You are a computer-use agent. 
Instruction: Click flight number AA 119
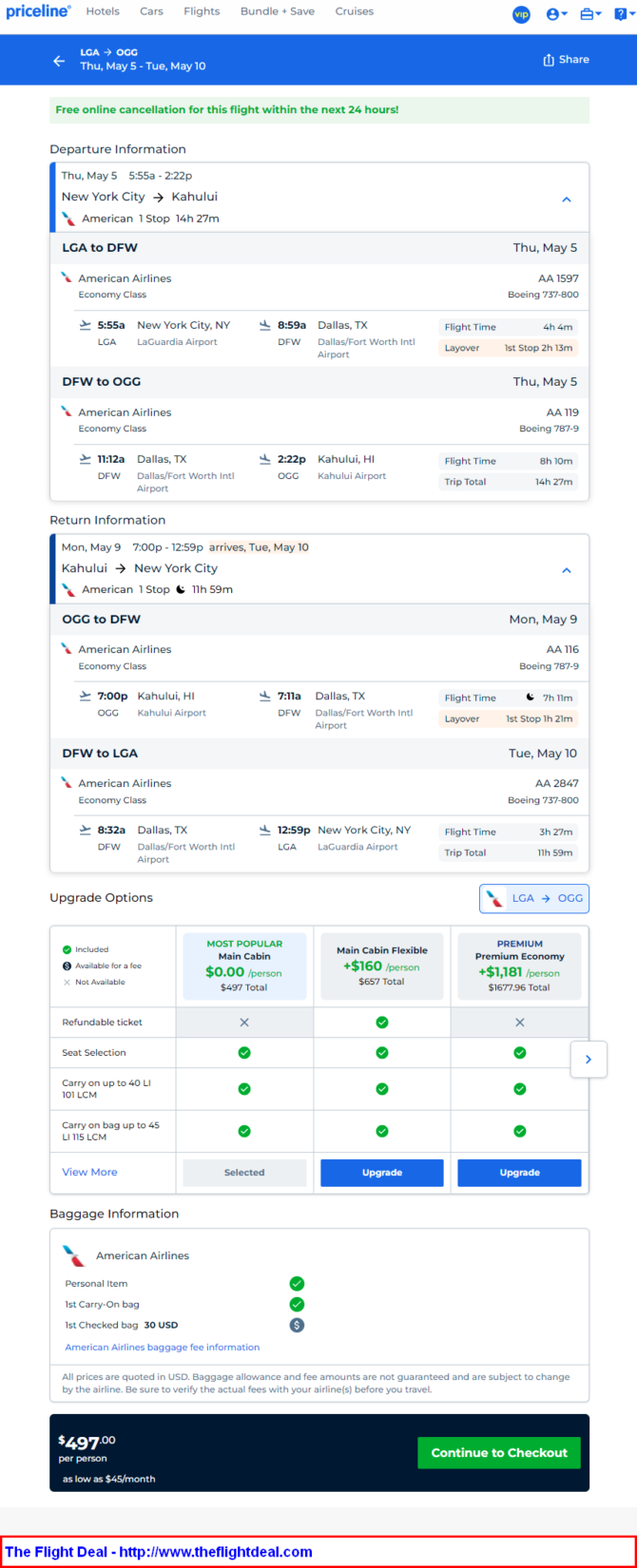click(563, 412)
